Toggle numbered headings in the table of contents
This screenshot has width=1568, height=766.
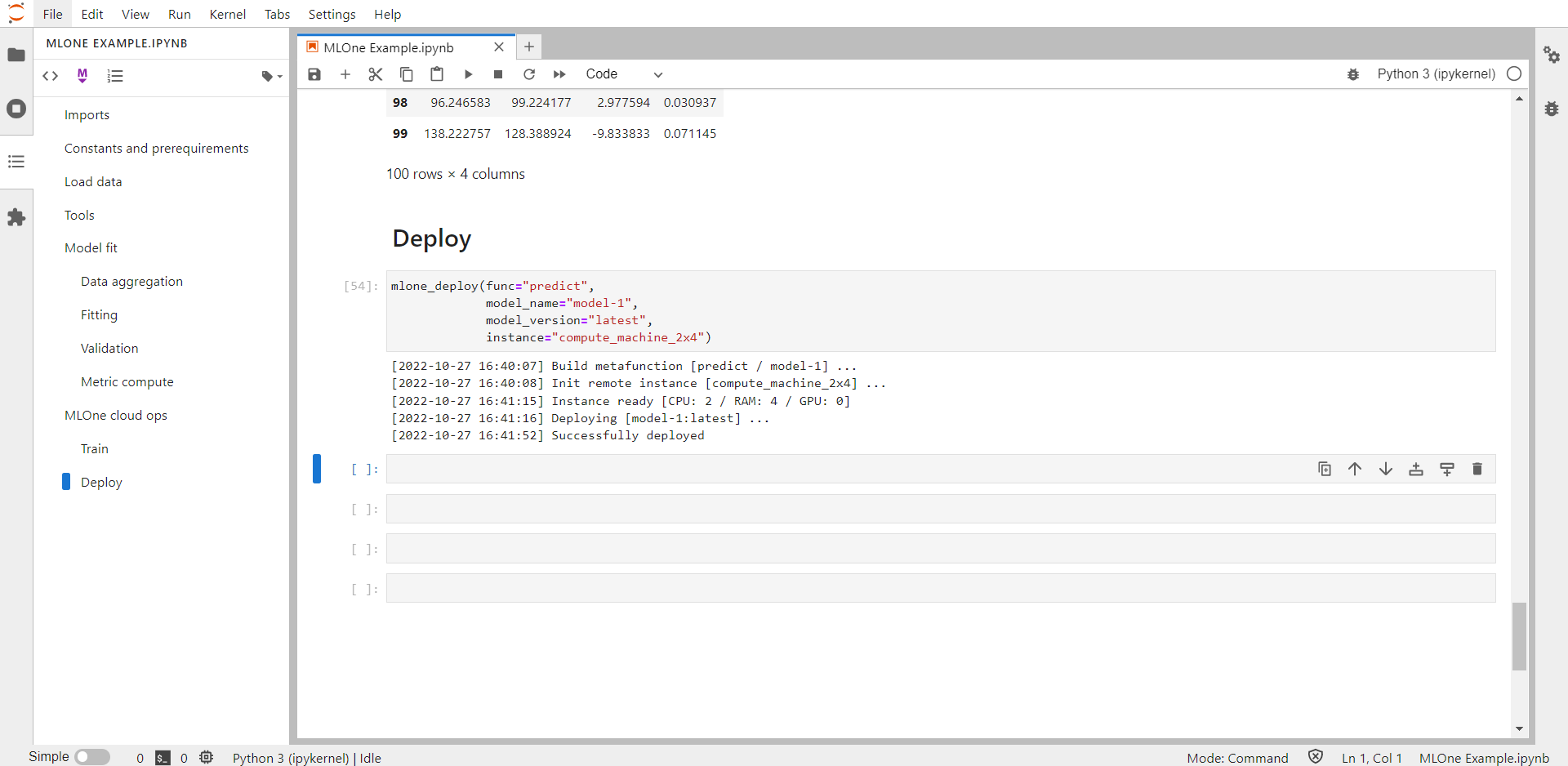click(x=114, y=75)
